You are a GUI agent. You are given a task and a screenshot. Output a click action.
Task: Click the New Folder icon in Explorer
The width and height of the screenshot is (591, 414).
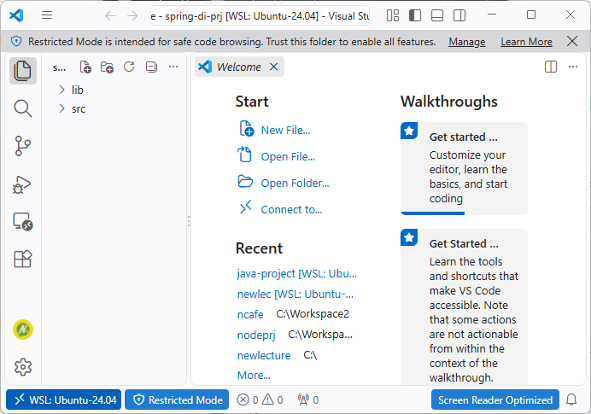[x=107, y=67]
